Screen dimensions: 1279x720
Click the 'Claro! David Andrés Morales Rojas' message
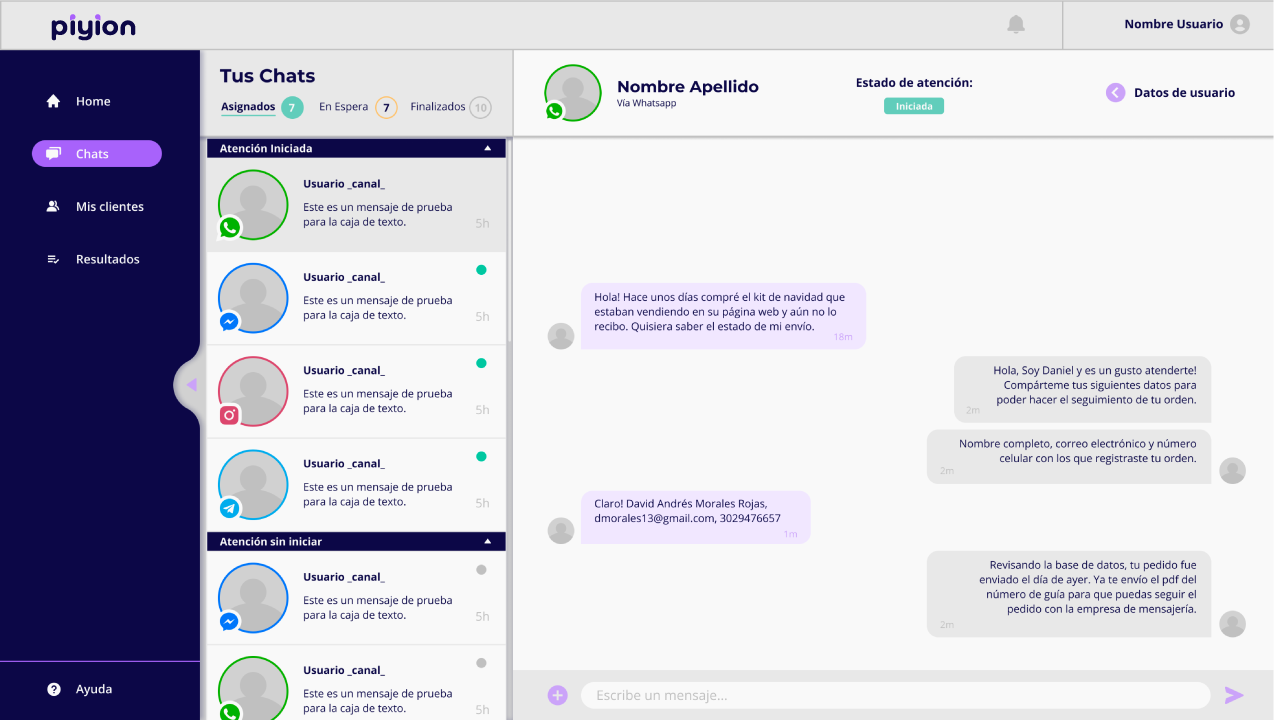pyautogui.click(x=696, y=517)
